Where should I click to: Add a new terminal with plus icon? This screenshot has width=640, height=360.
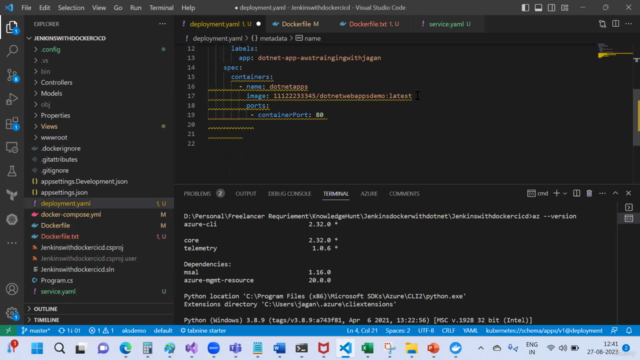pos(556,193)
